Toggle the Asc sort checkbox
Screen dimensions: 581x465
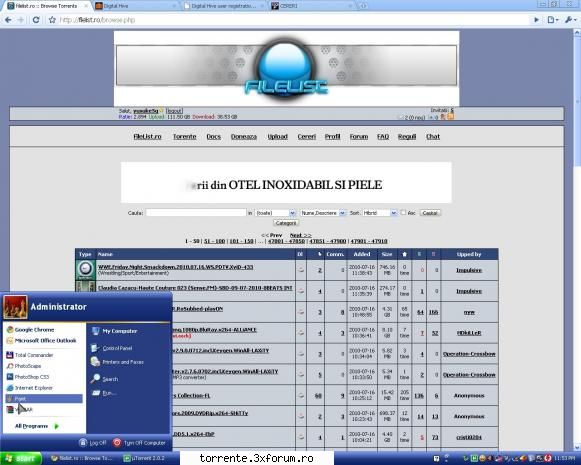pos(403,213)
